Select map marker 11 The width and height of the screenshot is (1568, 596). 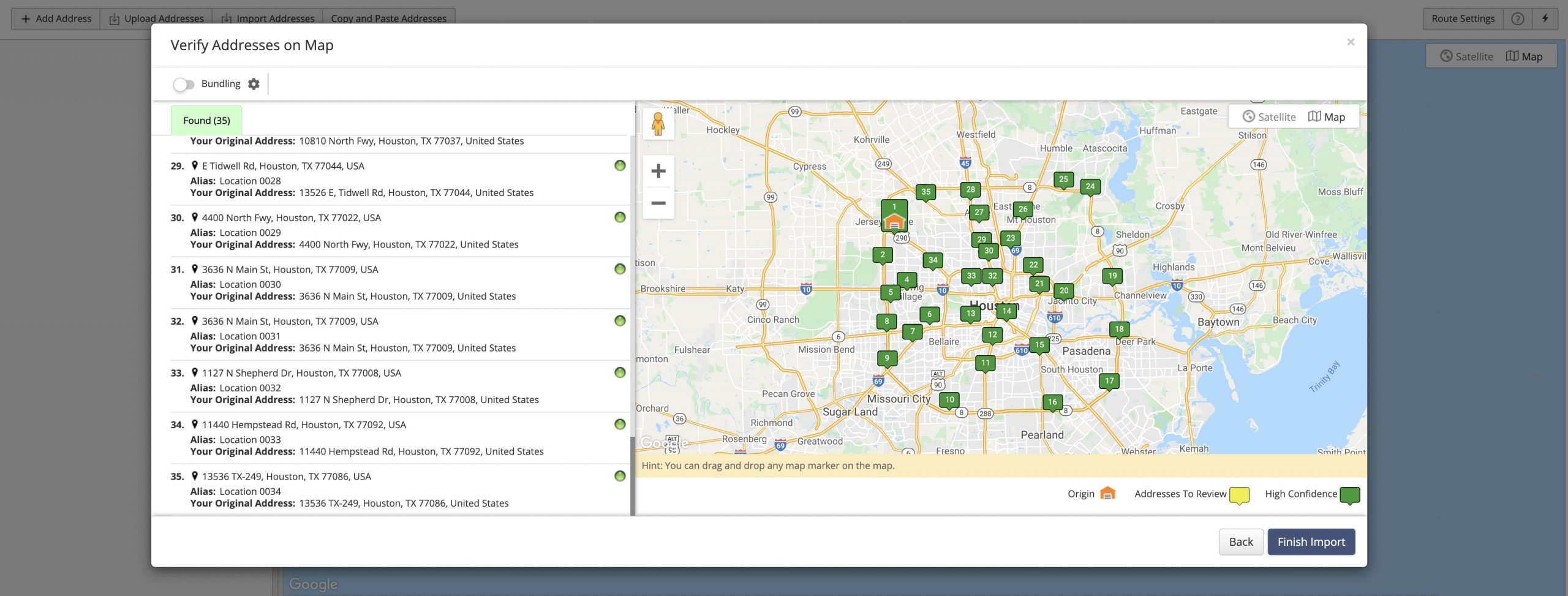point(985,363)
